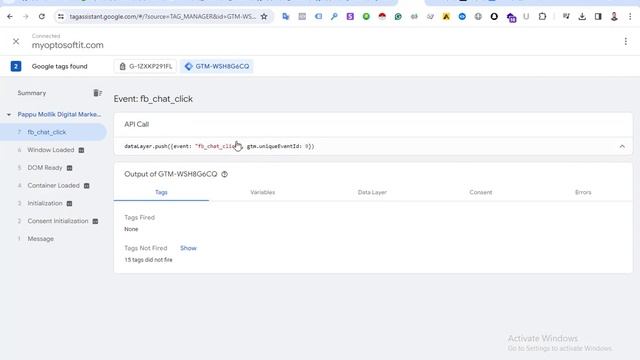Click the blue eye extension icon
Viewport: 640px width, 360px height.
point(462,17)
